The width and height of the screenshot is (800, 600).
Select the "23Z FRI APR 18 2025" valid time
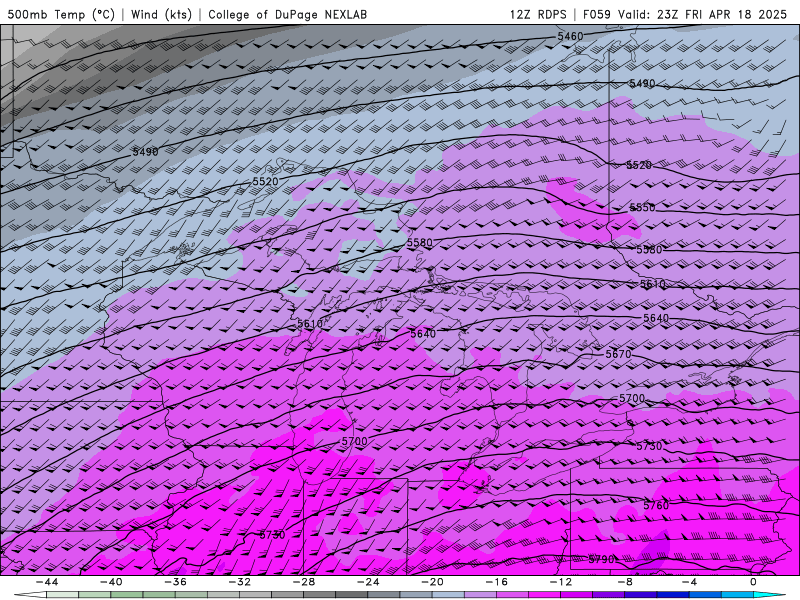coord(722,14)
